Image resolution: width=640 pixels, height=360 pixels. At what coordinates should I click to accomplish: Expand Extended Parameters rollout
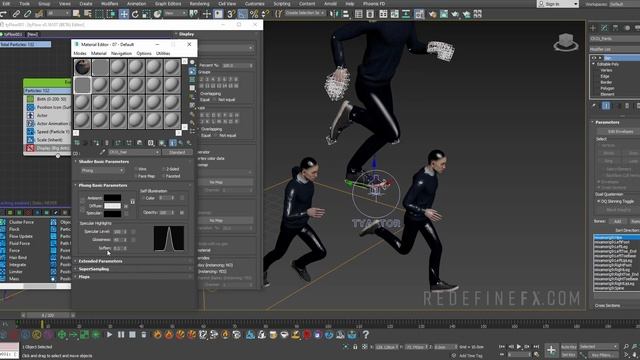pyautogui.click(x=100, y=261)
